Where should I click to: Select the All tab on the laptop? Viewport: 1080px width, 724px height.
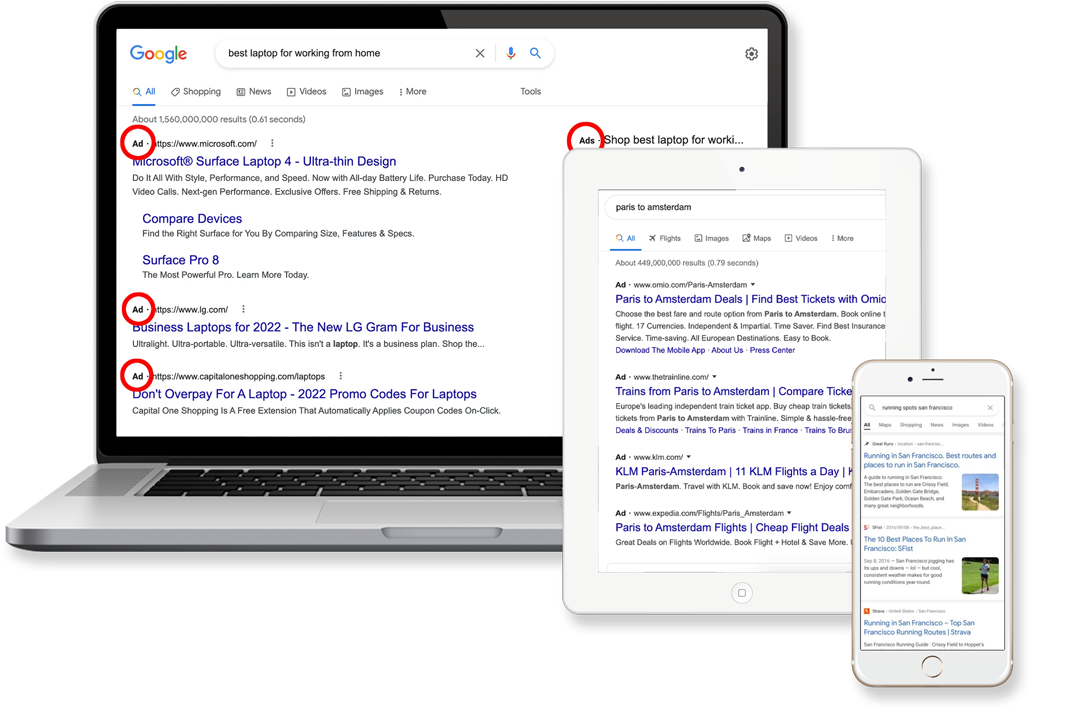click(144, 92)
